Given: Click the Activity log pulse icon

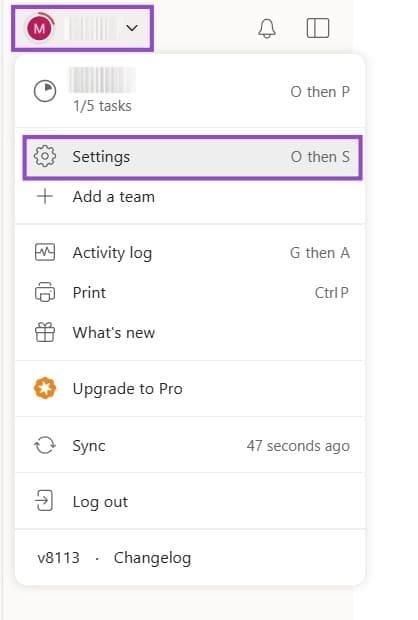Looking at the screenshot, I should [45, 252].
